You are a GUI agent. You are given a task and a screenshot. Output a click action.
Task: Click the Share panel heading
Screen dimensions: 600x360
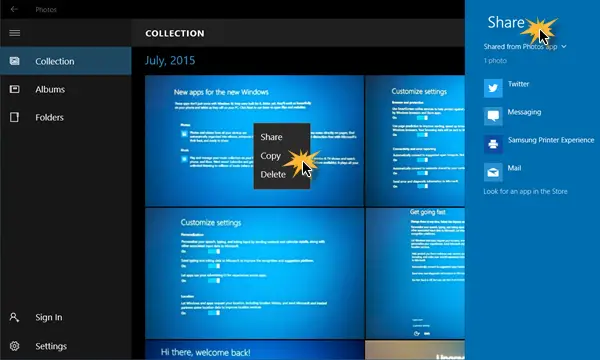[x=506, y=23]
